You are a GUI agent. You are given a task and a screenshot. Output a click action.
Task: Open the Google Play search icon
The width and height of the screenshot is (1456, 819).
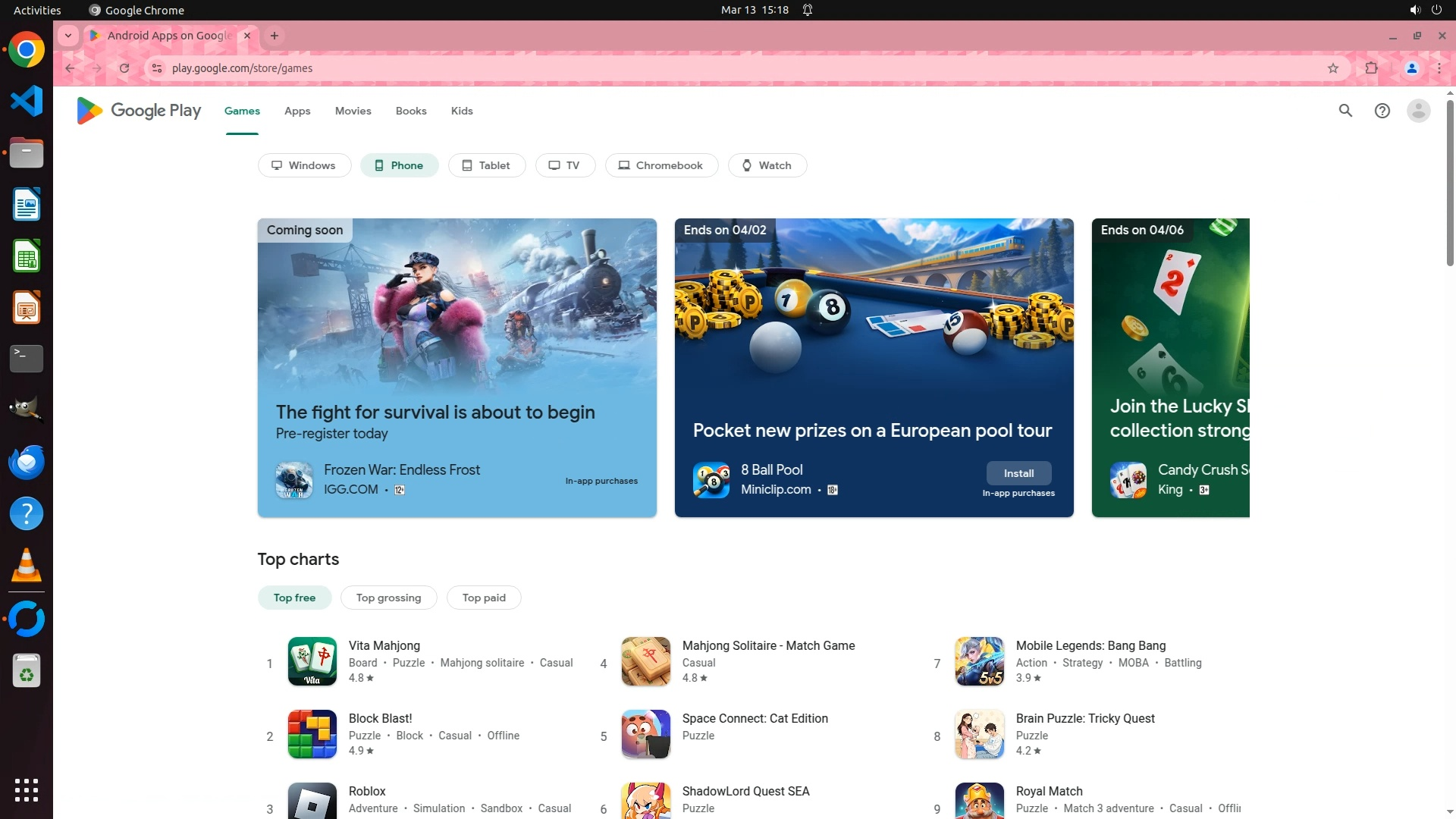point(1345,111)
